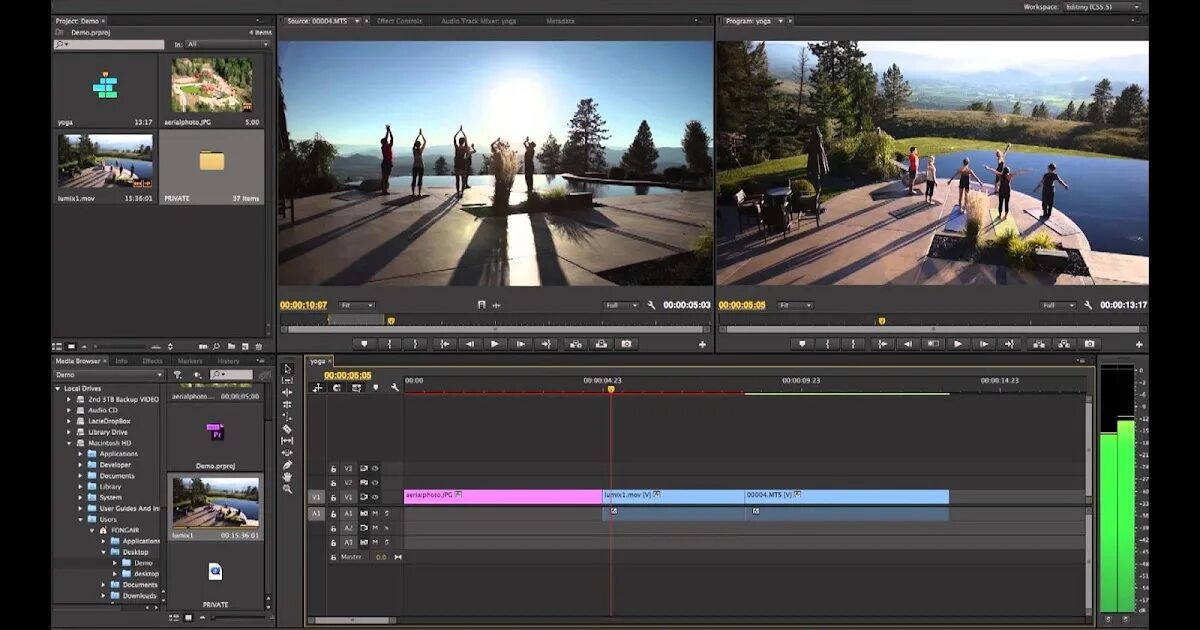The width and height of the screenshot is (1200, 630).
Task: Add marker in Source monitor
Action: coord(362,344)
